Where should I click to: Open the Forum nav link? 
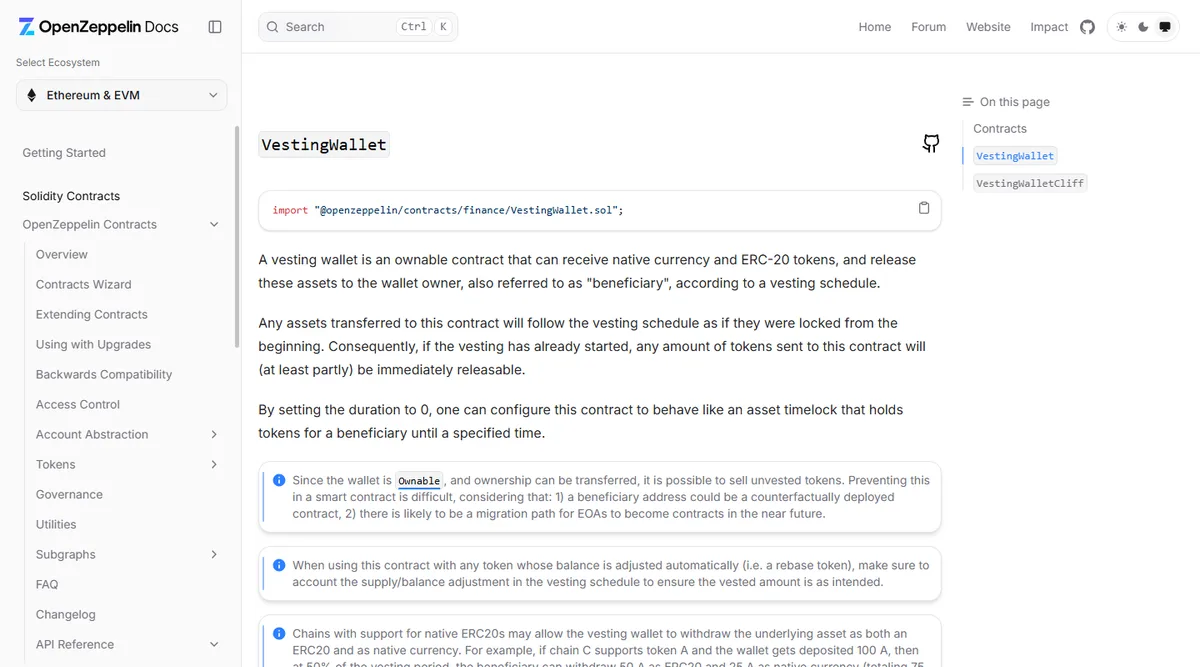click(929, 27)
